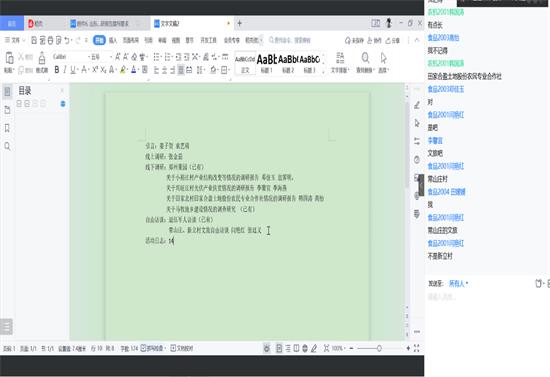Click the superscript X² icon

tap(95, 70)
